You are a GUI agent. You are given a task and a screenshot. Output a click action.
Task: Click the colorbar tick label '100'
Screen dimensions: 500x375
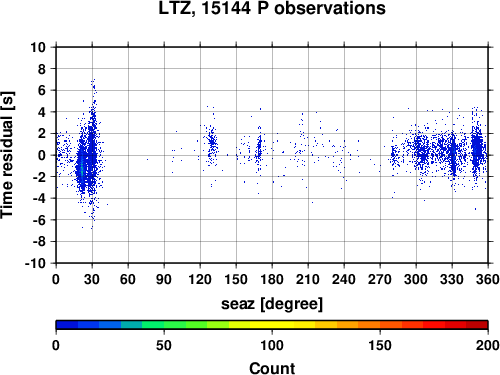[272, 345]
